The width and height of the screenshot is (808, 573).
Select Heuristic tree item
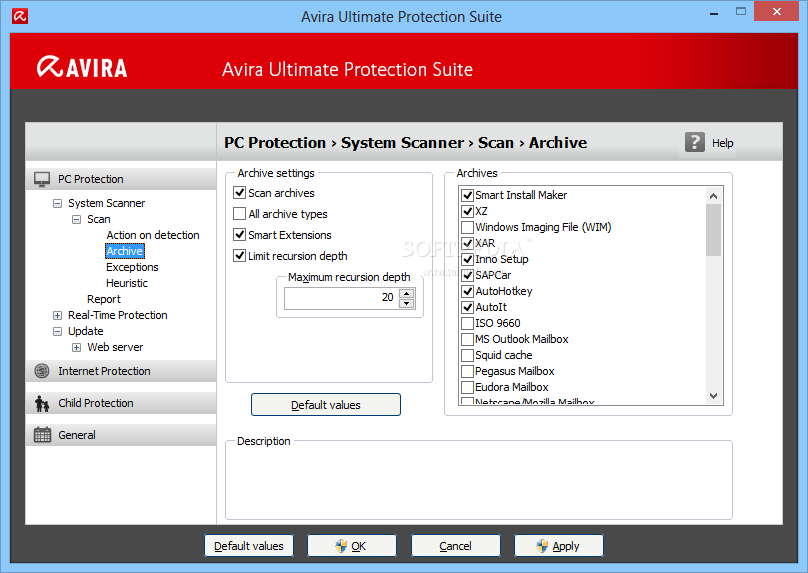[x=127, y=283]
